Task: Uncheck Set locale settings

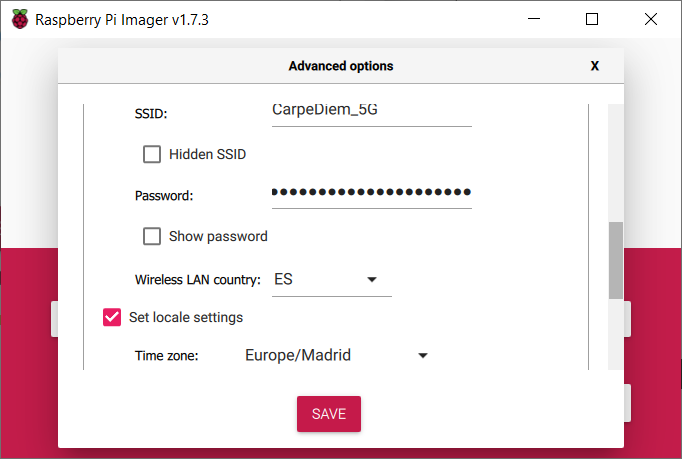Action: [x=112, y=317]
